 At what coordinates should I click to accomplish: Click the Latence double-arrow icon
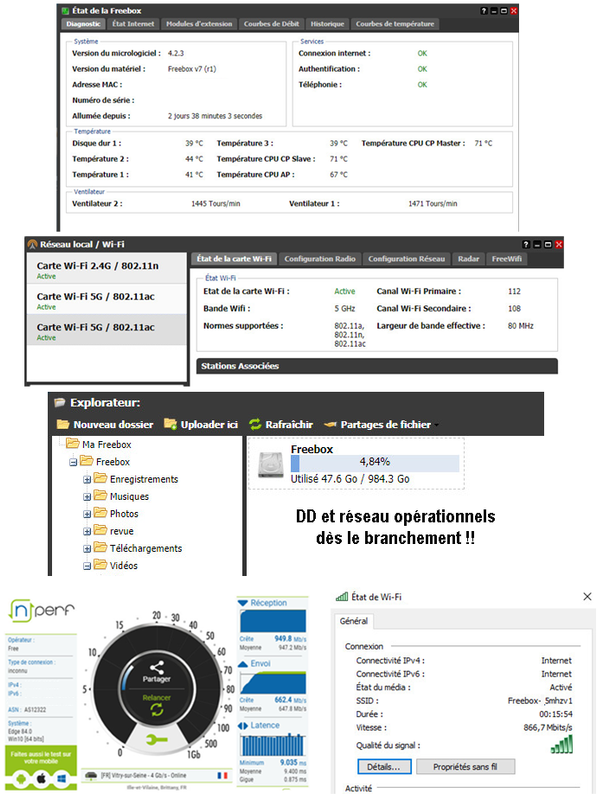pos(243,726)
